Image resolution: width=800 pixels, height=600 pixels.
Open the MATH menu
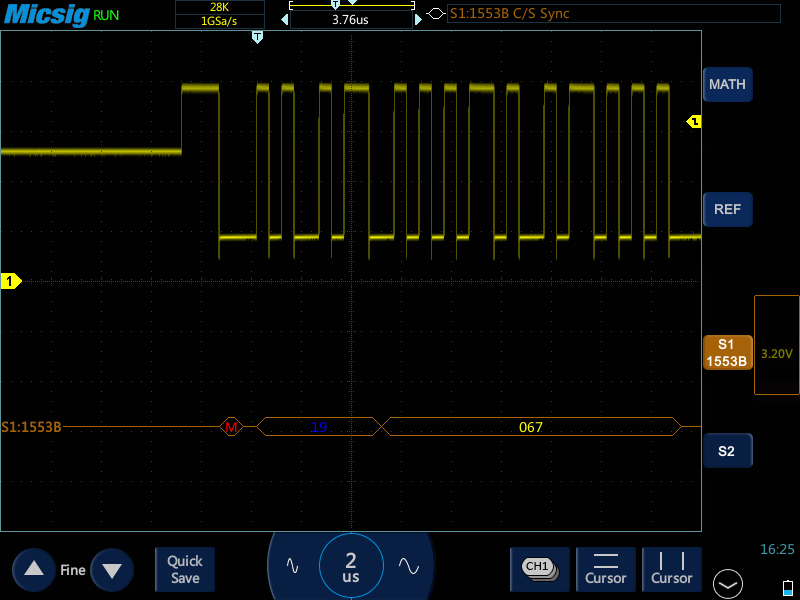tap(727, 85)
